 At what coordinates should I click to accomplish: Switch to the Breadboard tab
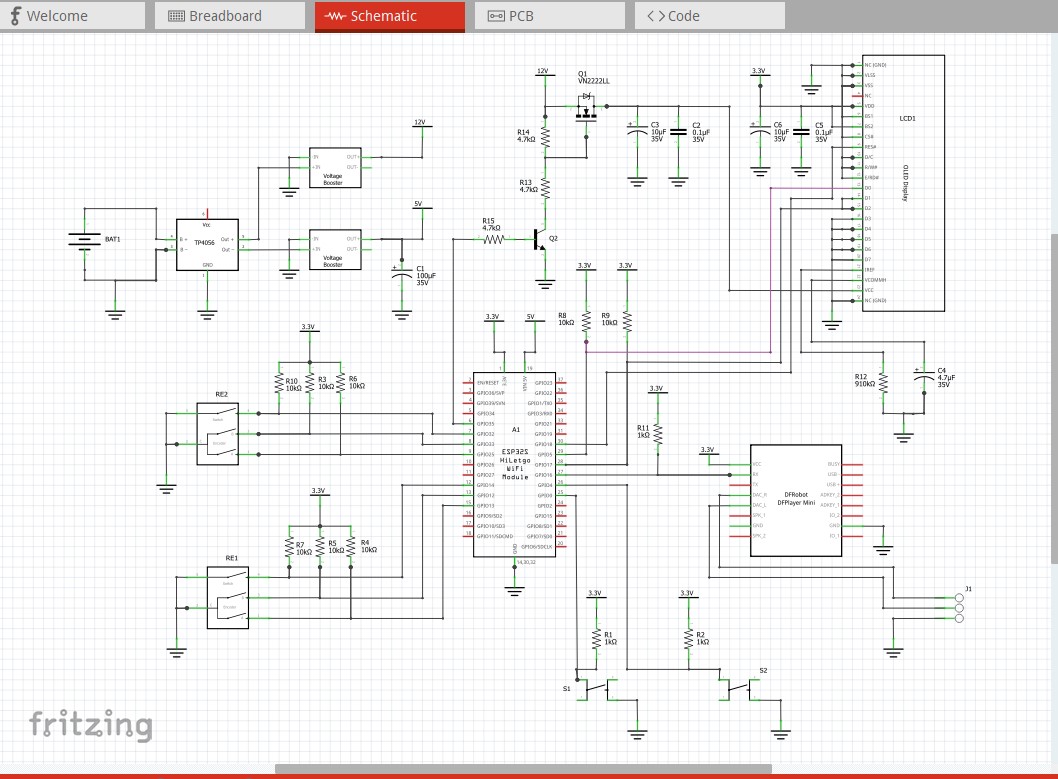[x=229, y=16]
